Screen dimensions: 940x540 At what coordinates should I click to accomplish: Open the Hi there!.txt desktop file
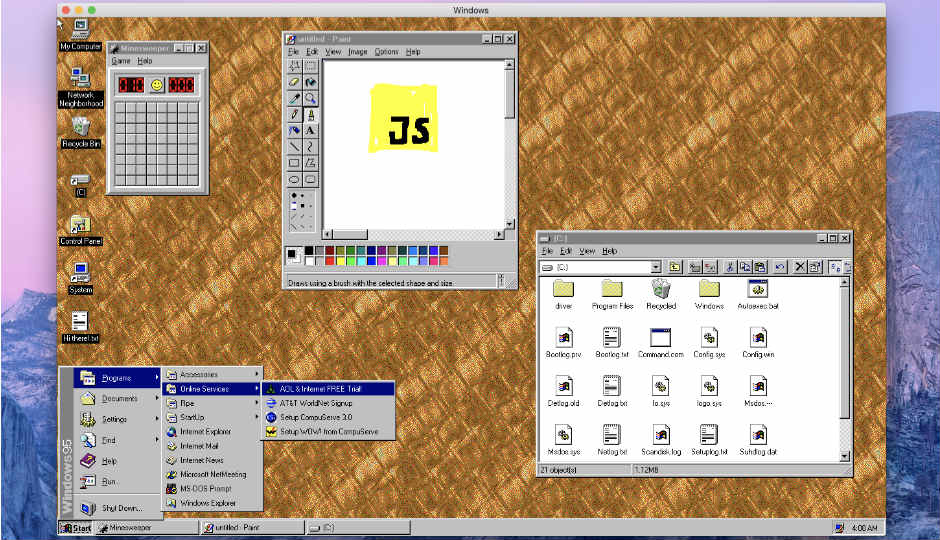pyautogui.click(x=80, y=327)
